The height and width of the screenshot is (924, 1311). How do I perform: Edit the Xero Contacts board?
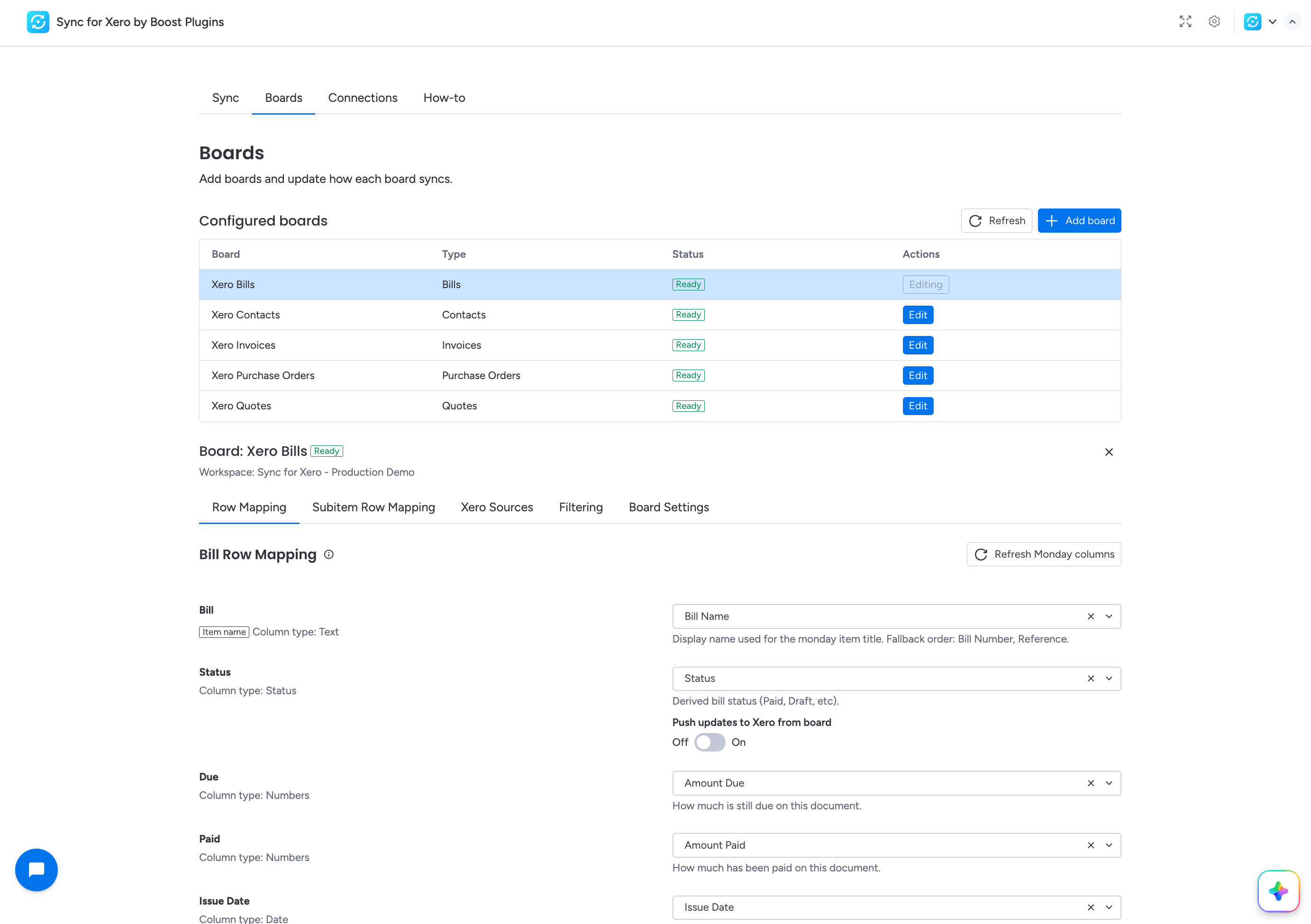[918, 315]
